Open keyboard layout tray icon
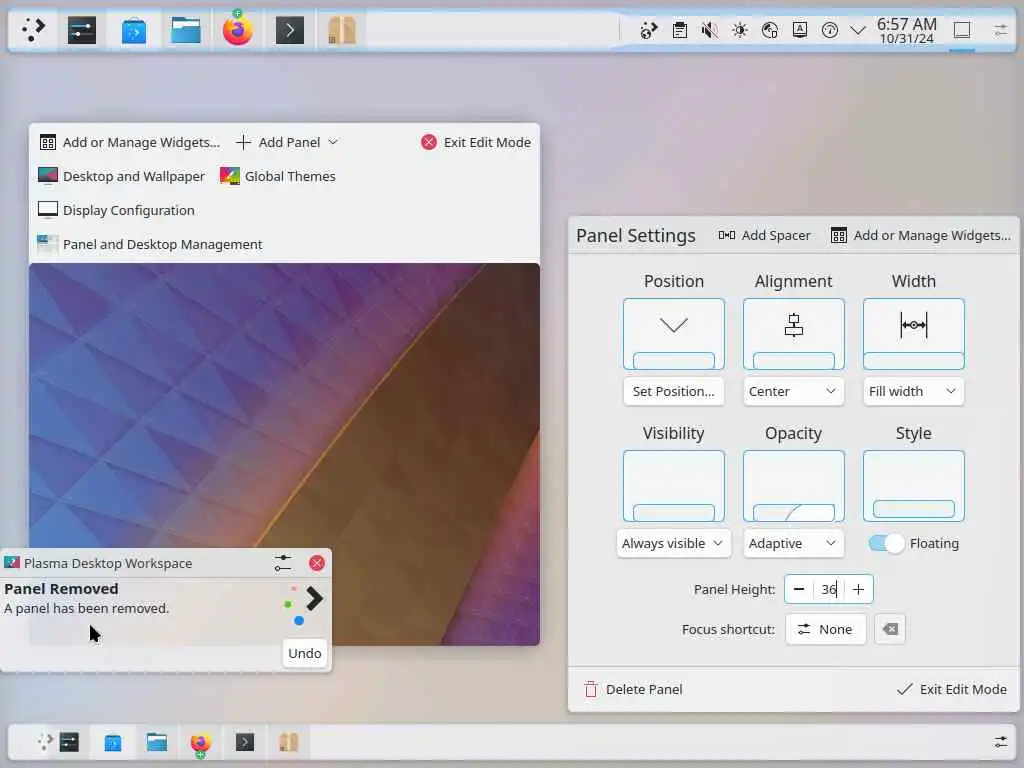1024x768 pixels. click(800, 30)
